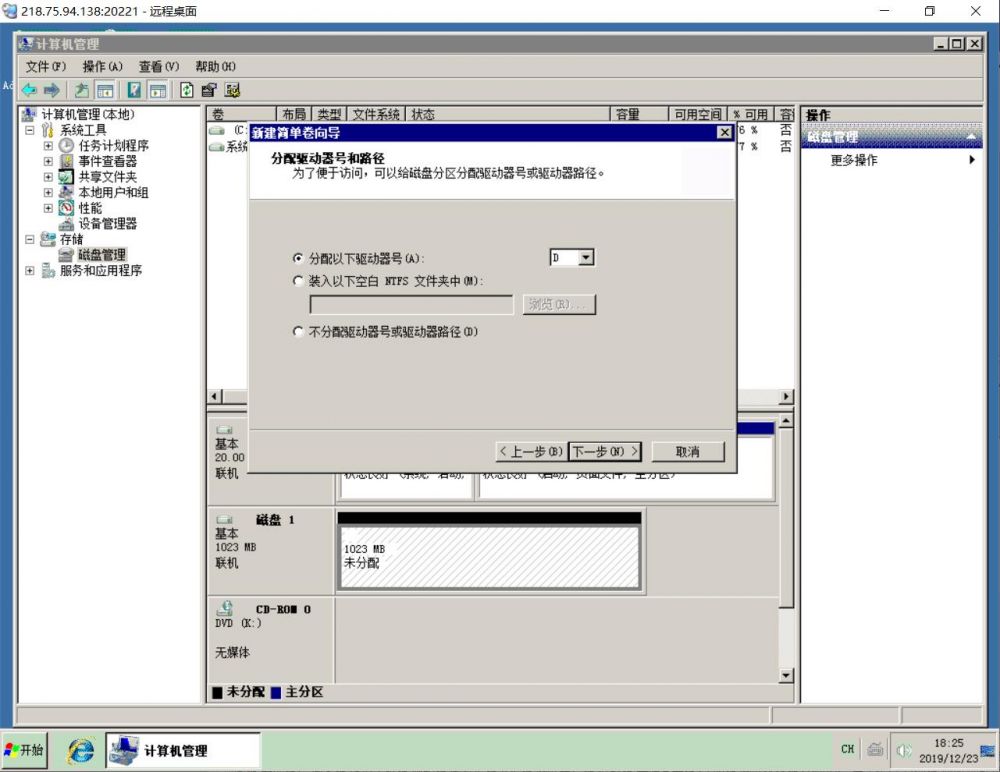1000x772 pixels.
Task: Click the 取消 button in wizard
Action: click(687, 452)
